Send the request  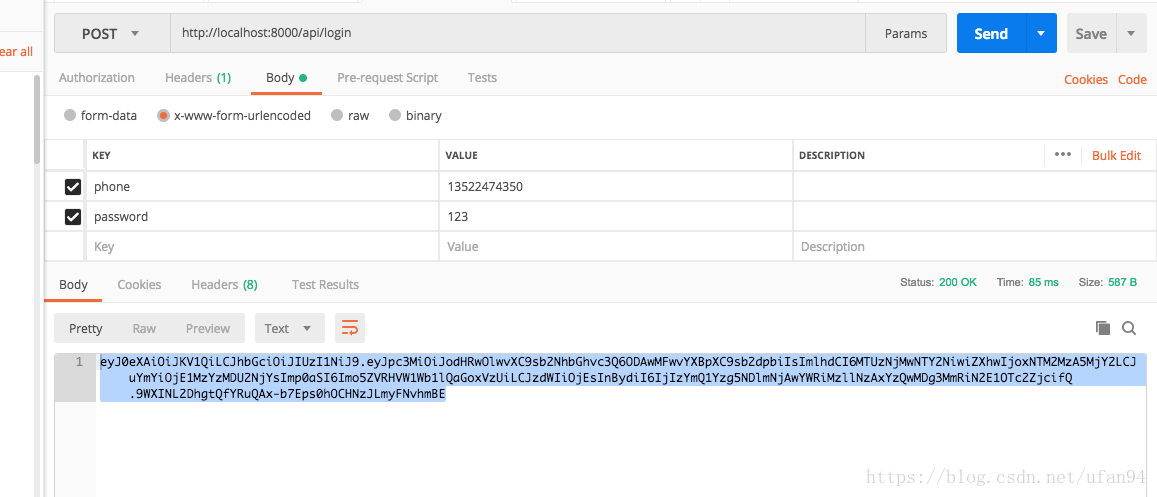pyautogui.click(x=991, y=33)
